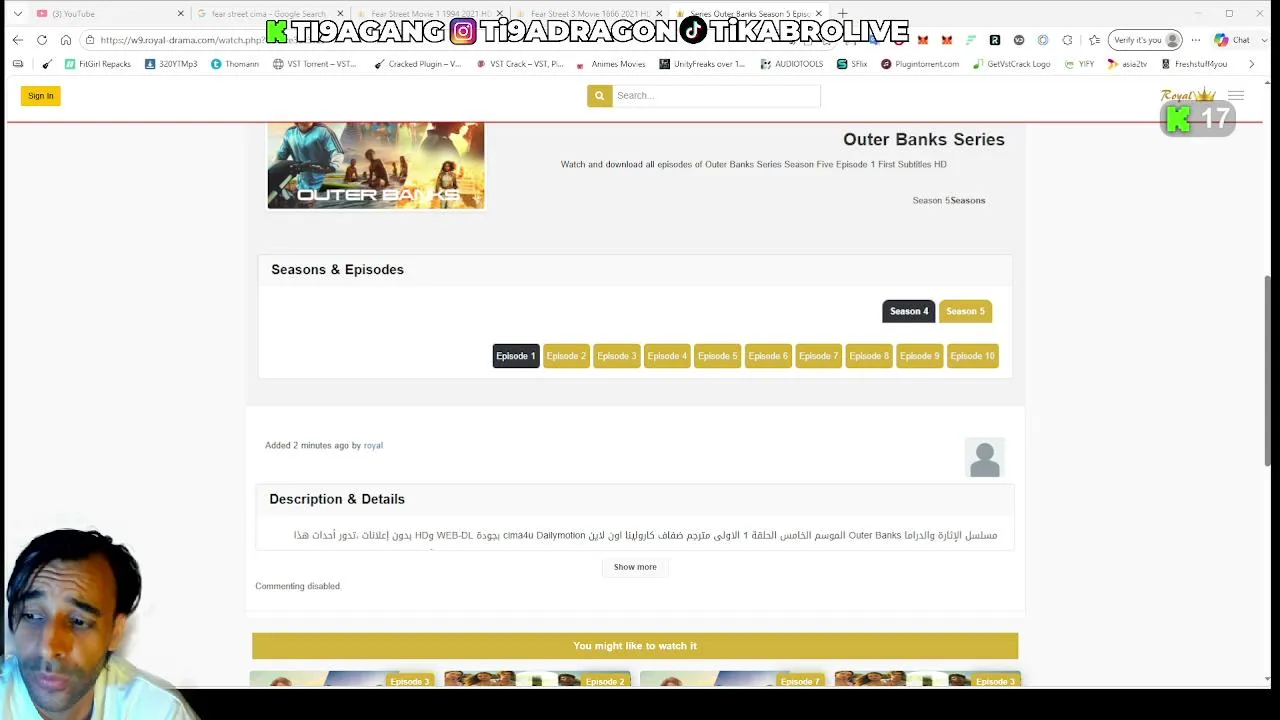Expand the bookmarks bar overflow chevron

(1251, 64)
